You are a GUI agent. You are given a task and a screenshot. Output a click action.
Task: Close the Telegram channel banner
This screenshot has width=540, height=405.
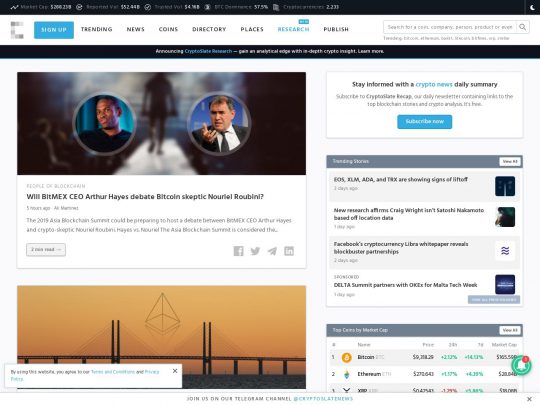click(x=529, y=399)
